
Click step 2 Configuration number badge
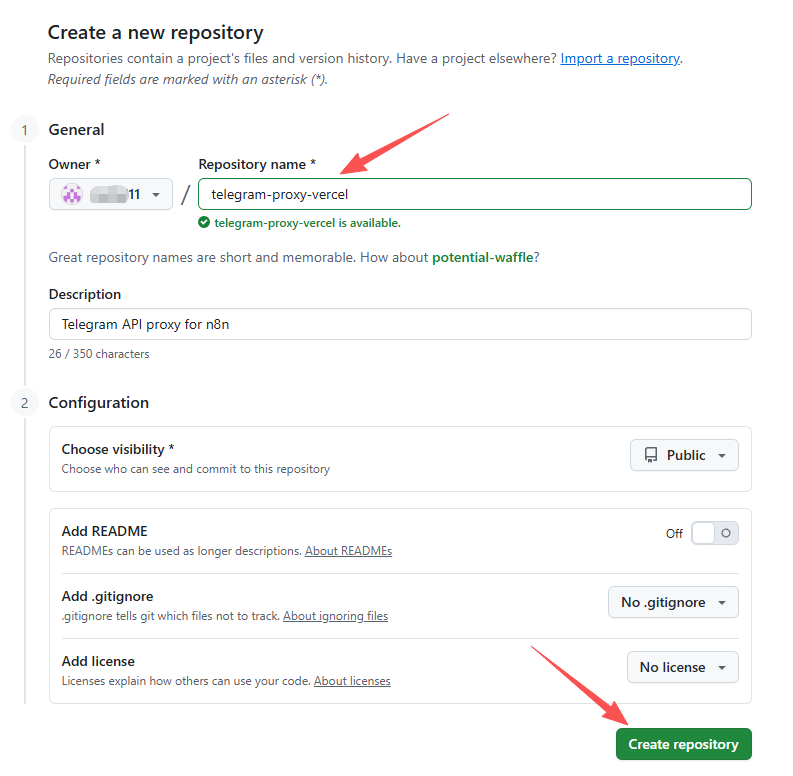click(x=24, y=403)
